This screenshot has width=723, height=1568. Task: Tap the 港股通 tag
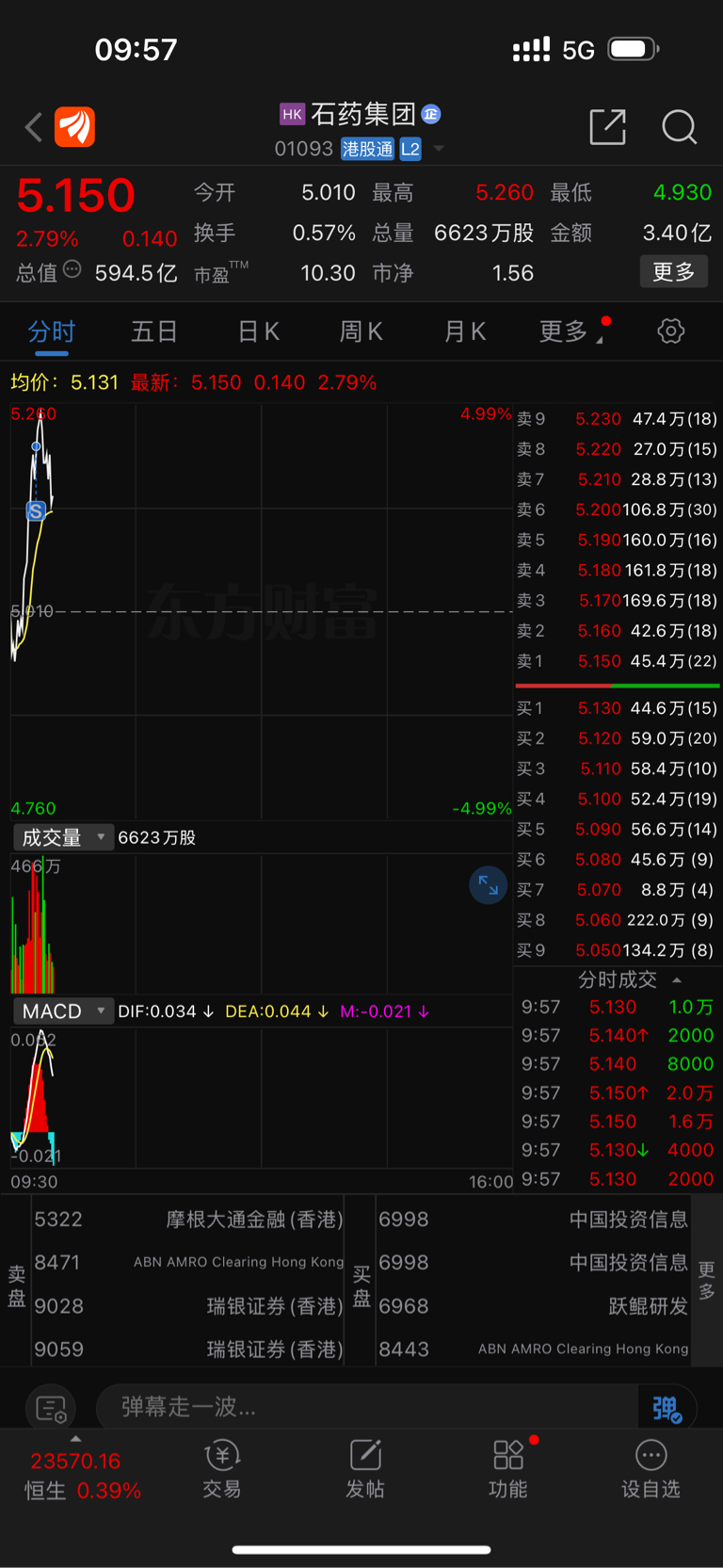coord(367,149)
